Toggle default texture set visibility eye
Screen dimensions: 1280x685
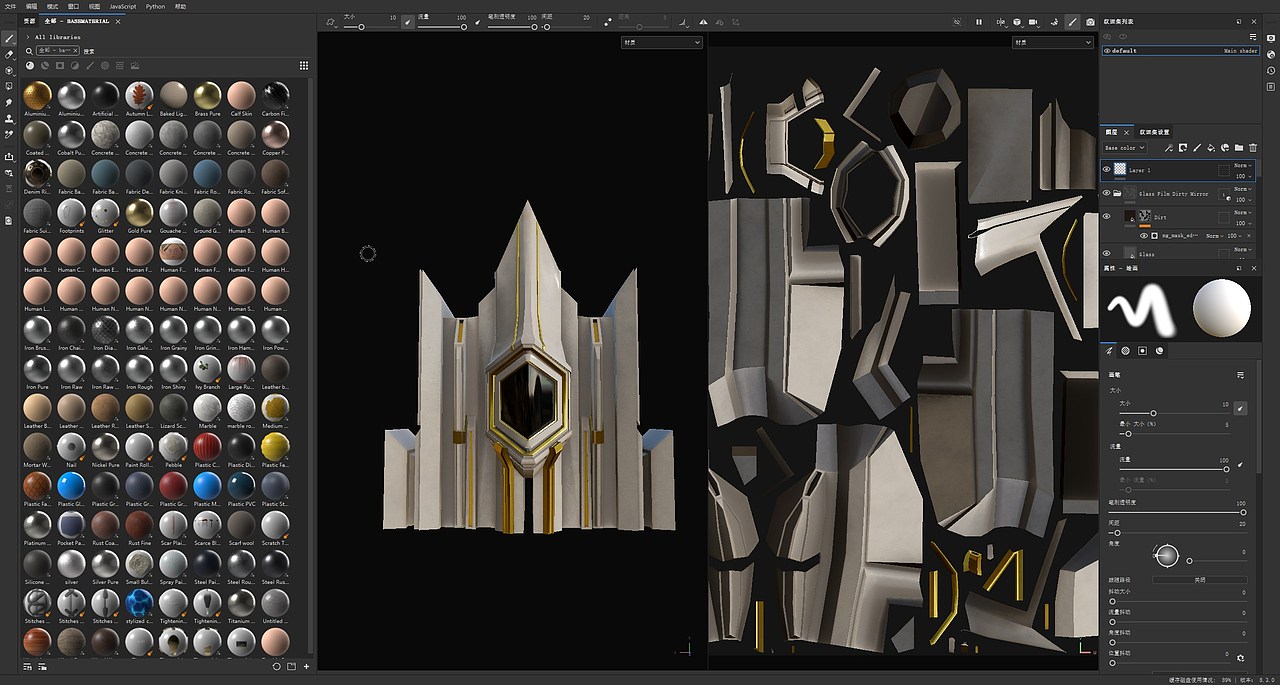[x=1107, y=50]
